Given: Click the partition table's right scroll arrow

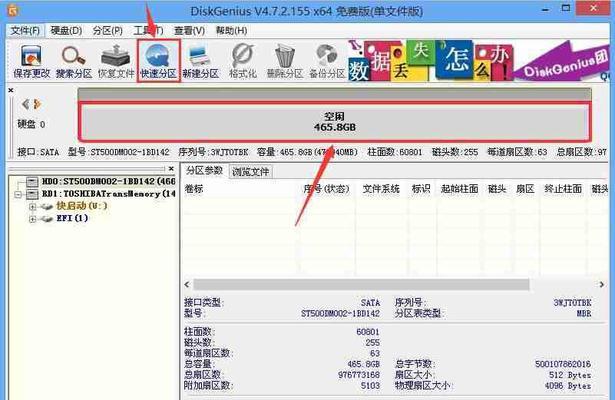Looking at the screenshot, I should point(602,284).
